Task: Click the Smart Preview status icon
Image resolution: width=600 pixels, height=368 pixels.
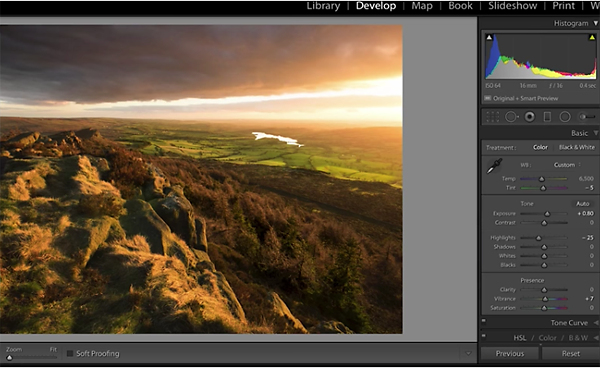Action: [488, 98]
